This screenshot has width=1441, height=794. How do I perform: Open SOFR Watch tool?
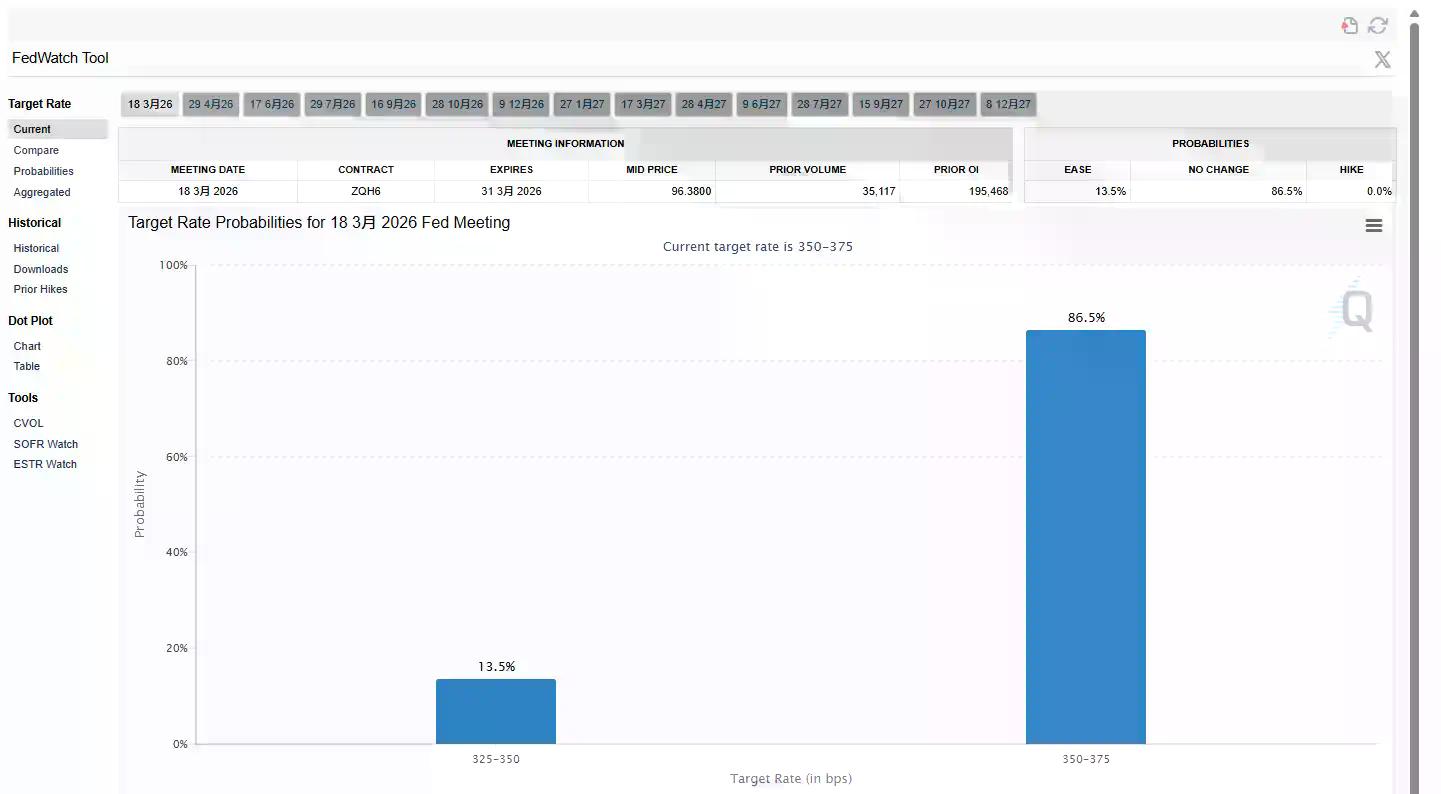(x=46, y=444)
